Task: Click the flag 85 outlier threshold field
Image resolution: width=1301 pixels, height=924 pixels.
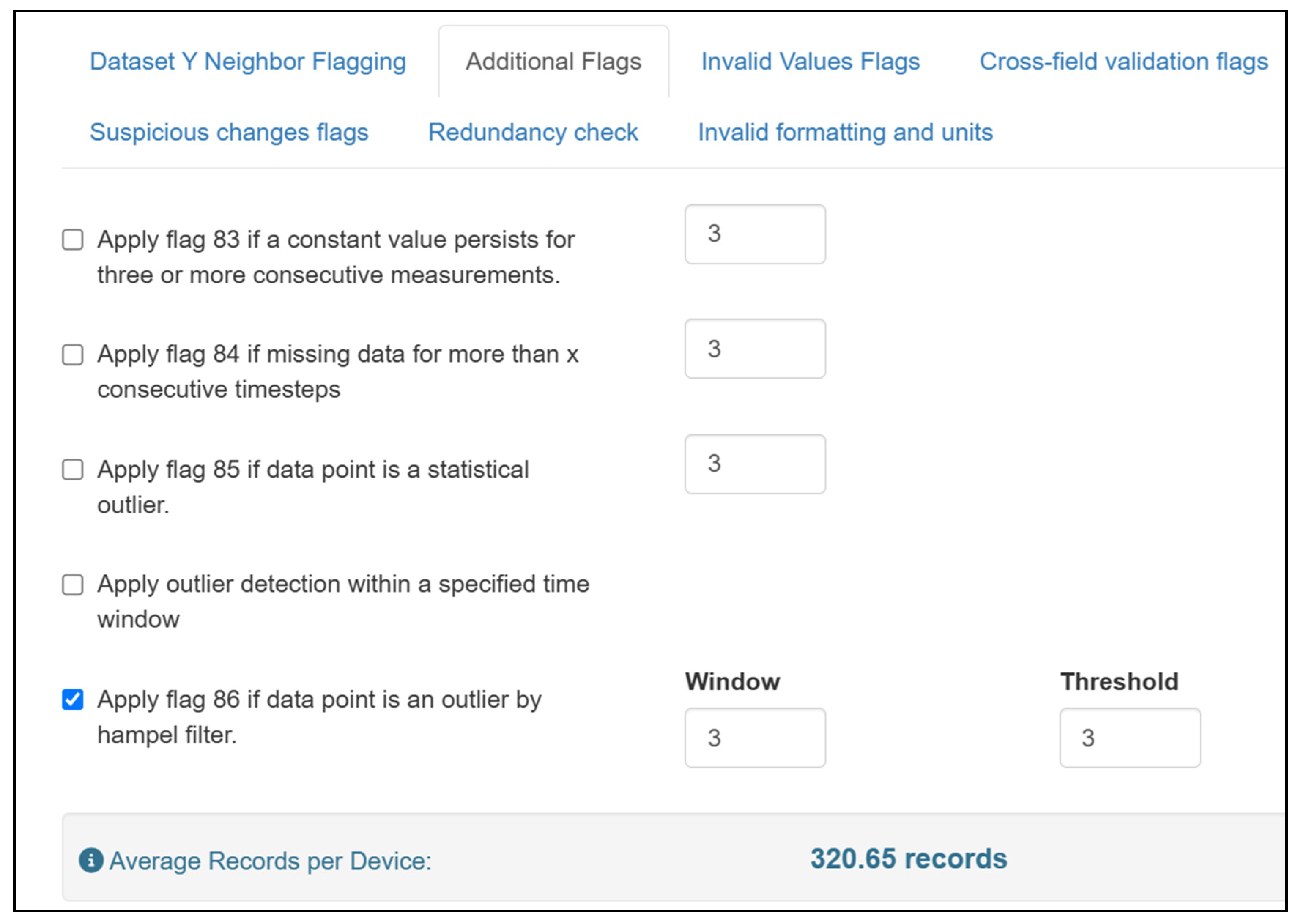Action: (x=755, y=464)
